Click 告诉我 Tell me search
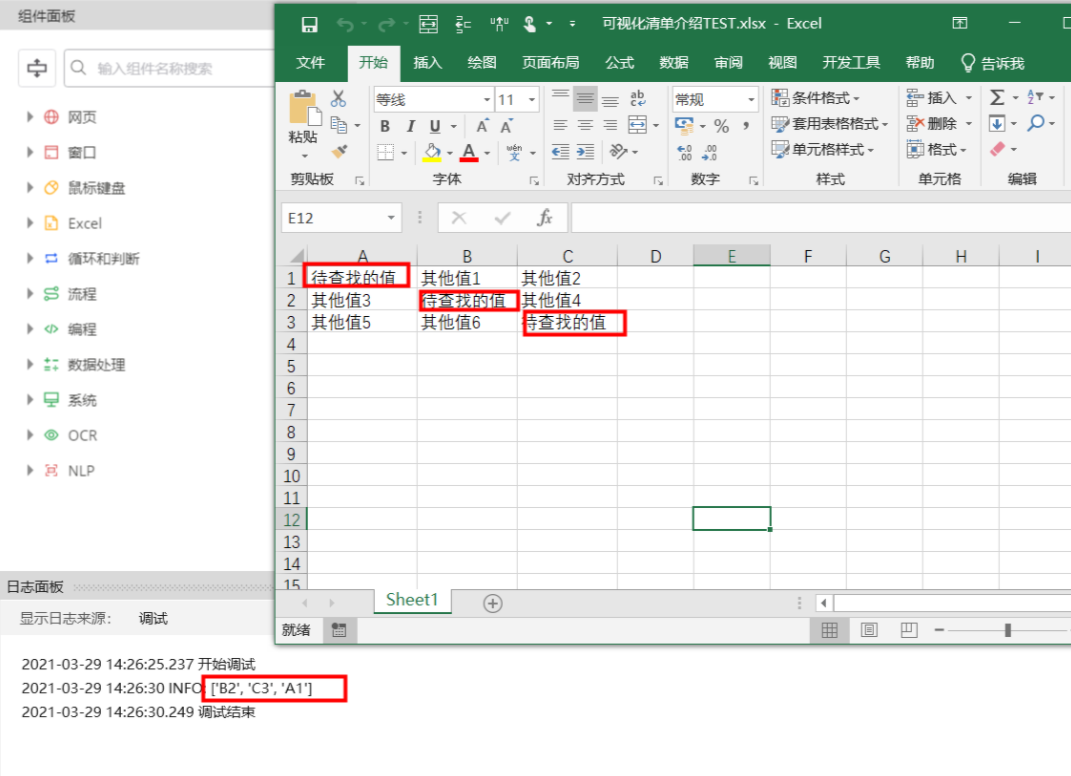The height and width of the screenshot is (776, 1071). pyautogui.click(x=992, y=64)
